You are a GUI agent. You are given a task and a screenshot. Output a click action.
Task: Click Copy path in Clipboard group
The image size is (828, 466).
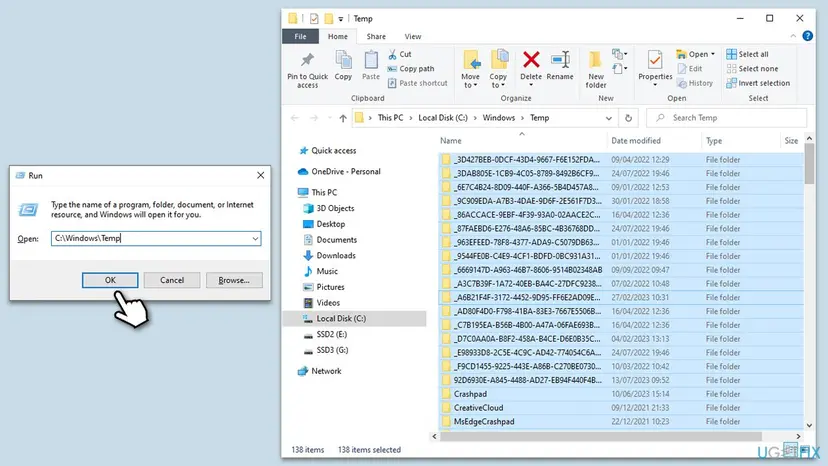coord(411,69)
